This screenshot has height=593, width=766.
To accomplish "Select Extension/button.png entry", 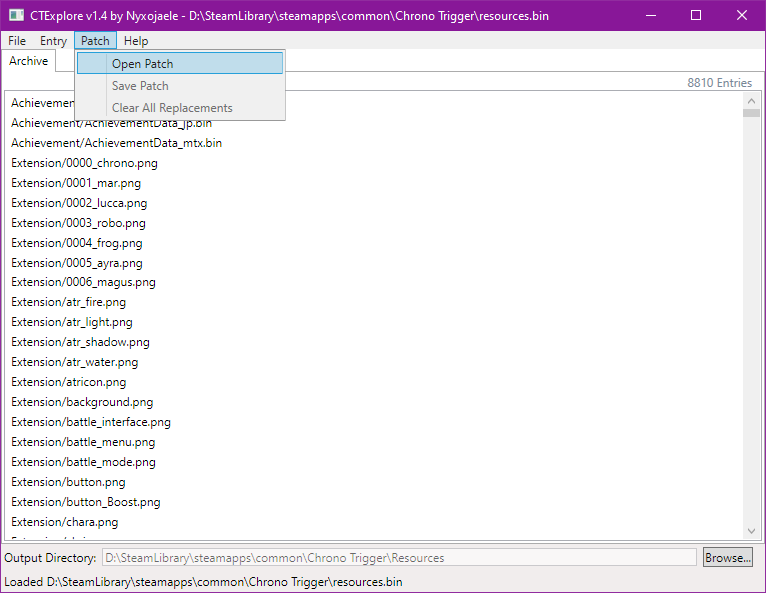I will pos(68,483).
